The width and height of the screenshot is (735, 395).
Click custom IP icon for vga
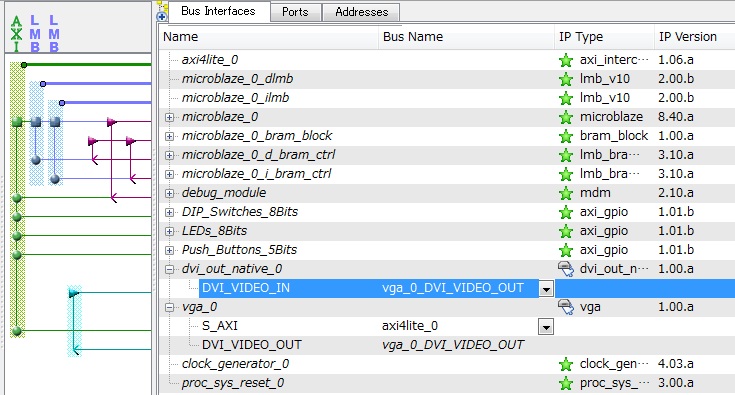pyautogui.click(x=566, y=307)
